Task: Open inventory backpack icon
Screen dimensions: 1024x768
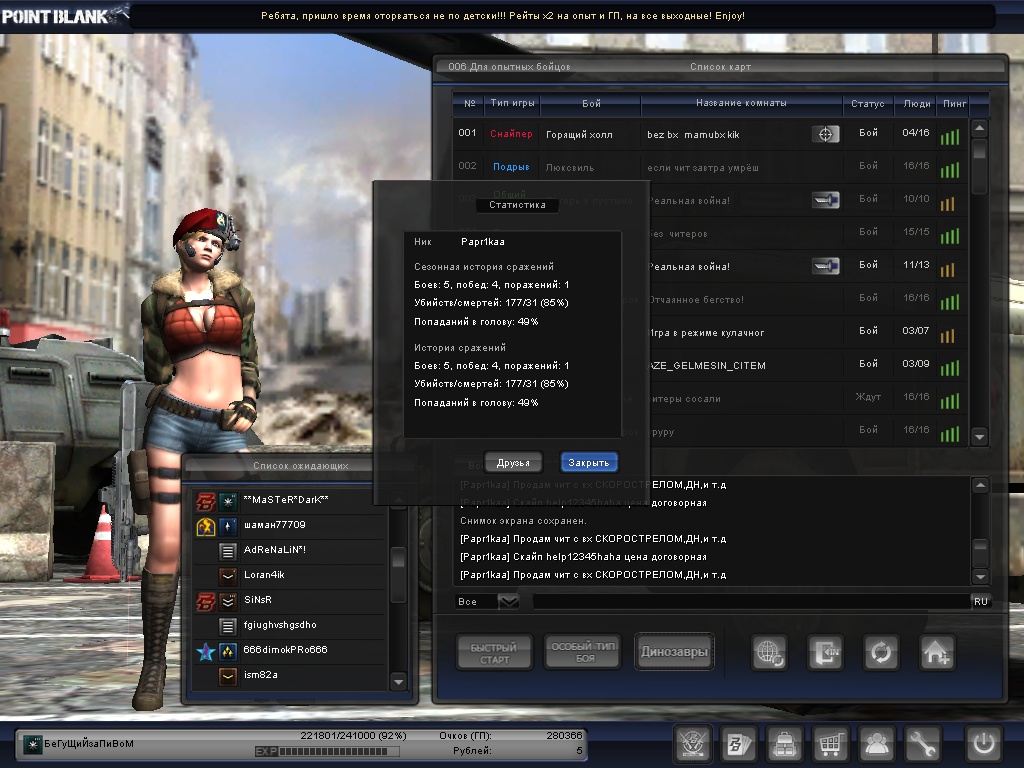Action: pos(784,743)
